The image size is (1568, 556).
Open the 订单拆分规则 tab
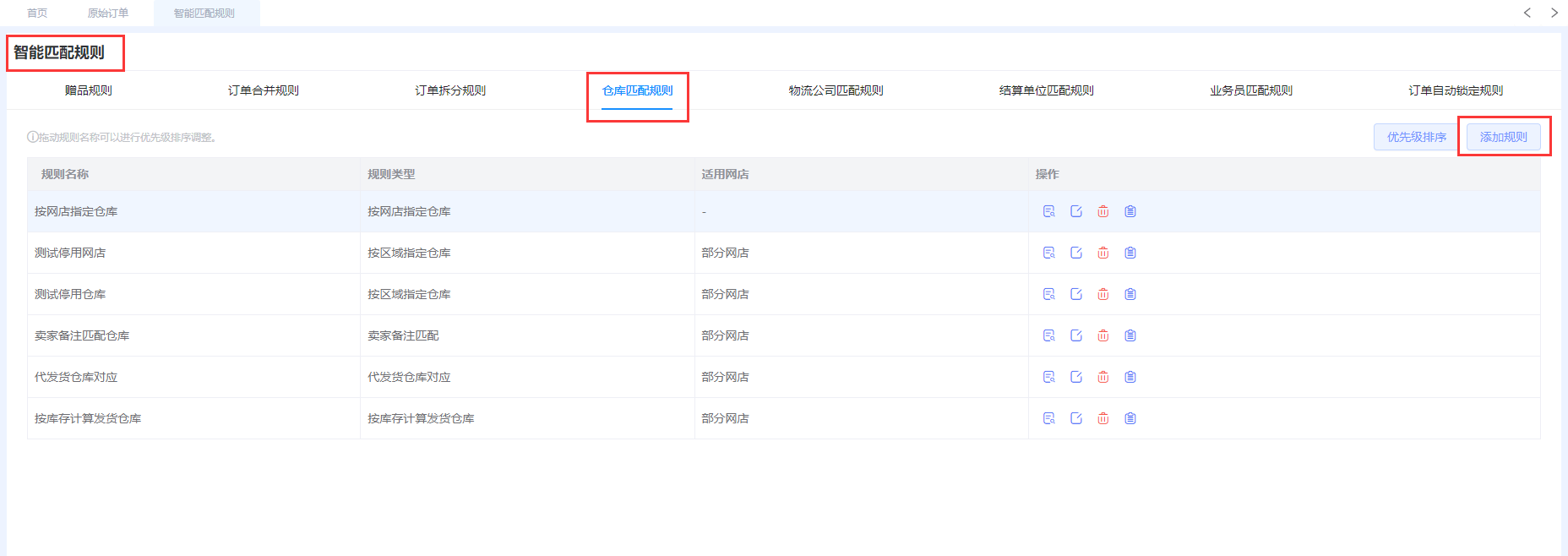tap(450, 90)
